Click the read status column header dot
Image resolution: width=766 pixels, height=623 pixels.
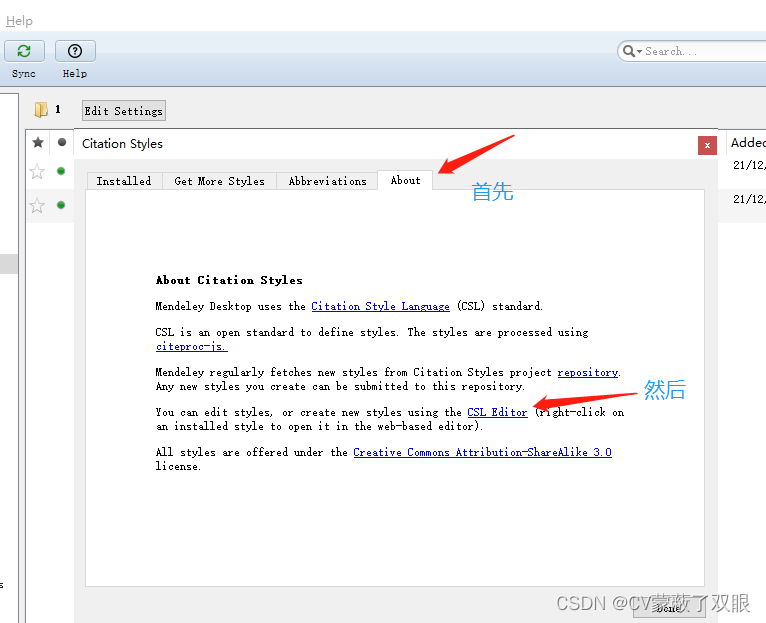(x=62, y=142)
